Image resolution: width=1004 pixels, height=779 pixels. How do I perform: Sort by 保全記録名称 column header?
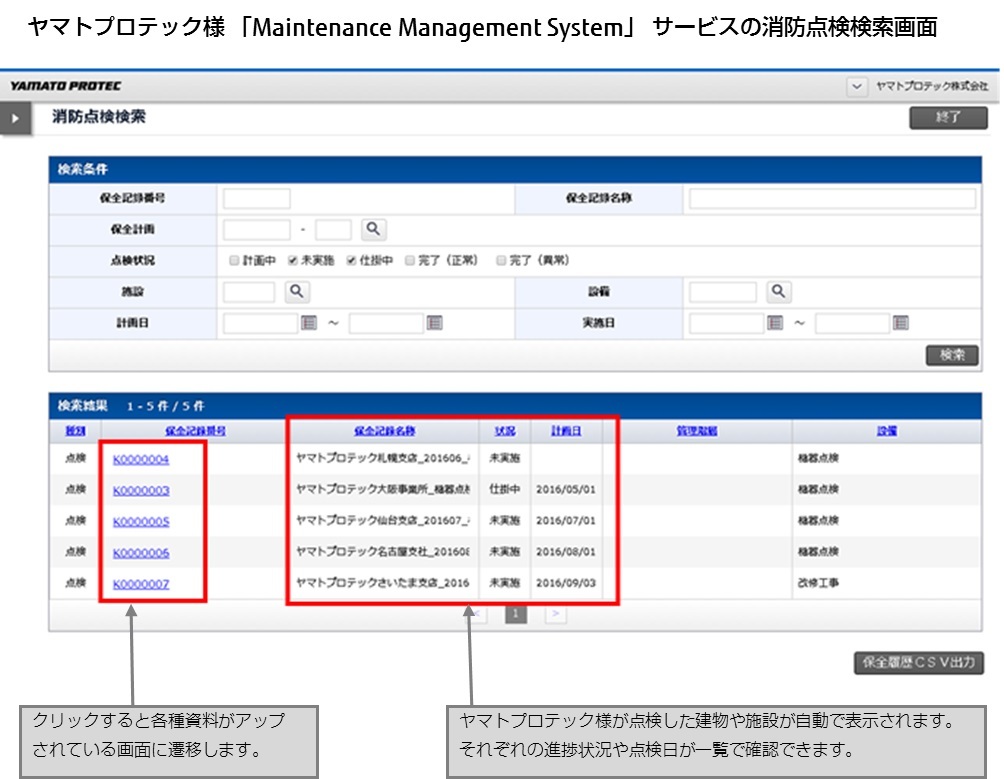385,431
